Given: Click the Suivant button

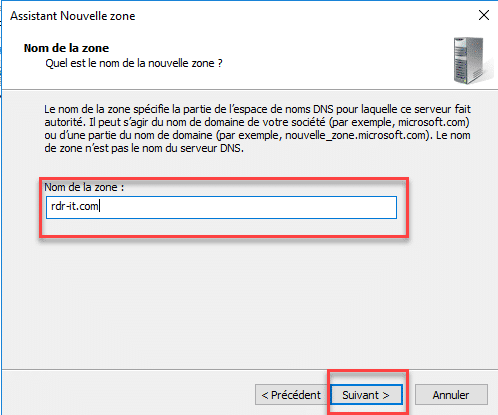Looking at the screenshot, I should pyautogui.click(x=366, y=395).
